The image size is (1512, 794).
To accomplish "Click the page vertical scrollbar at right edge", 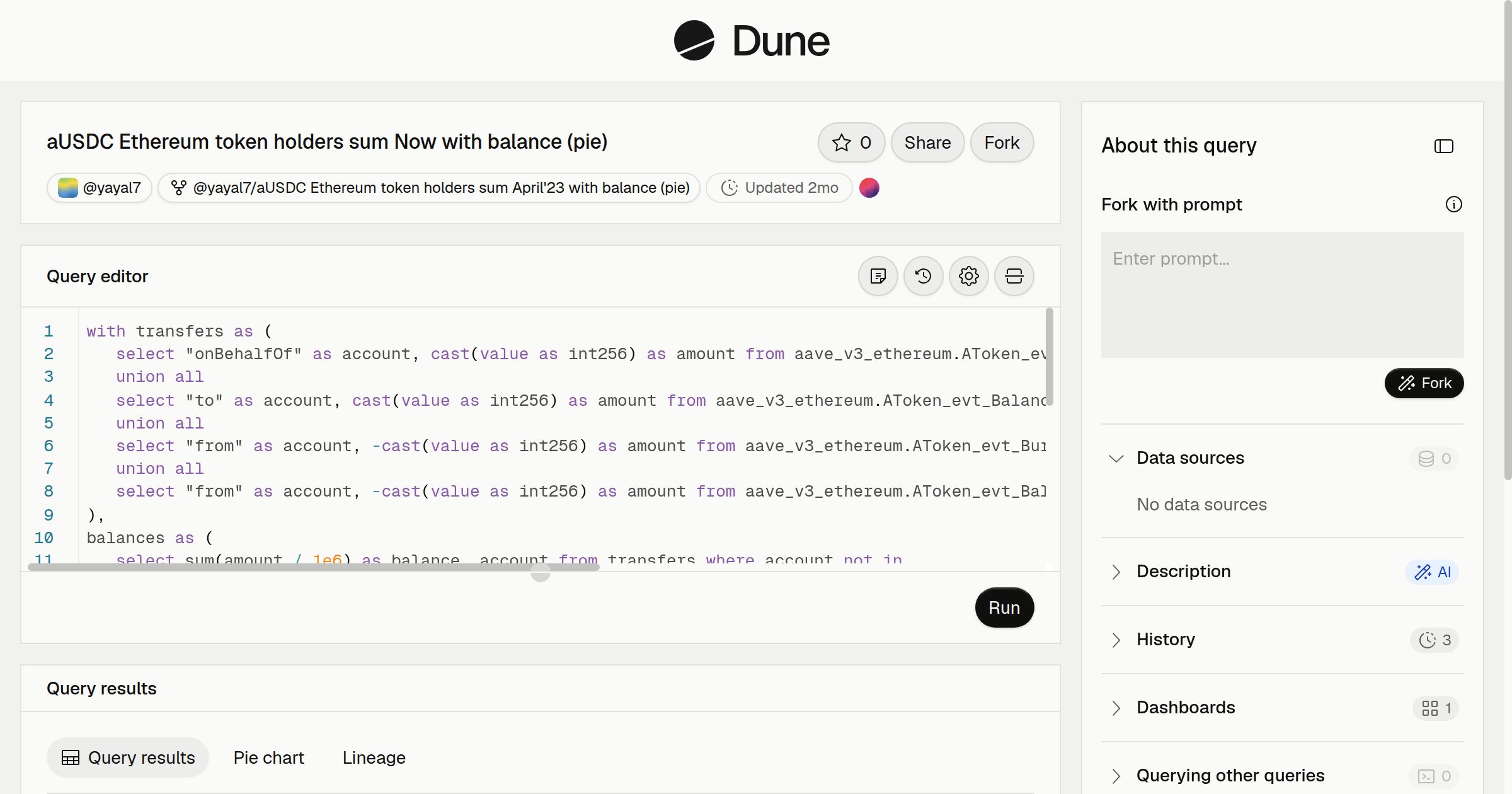I will tap(1508, 239).
